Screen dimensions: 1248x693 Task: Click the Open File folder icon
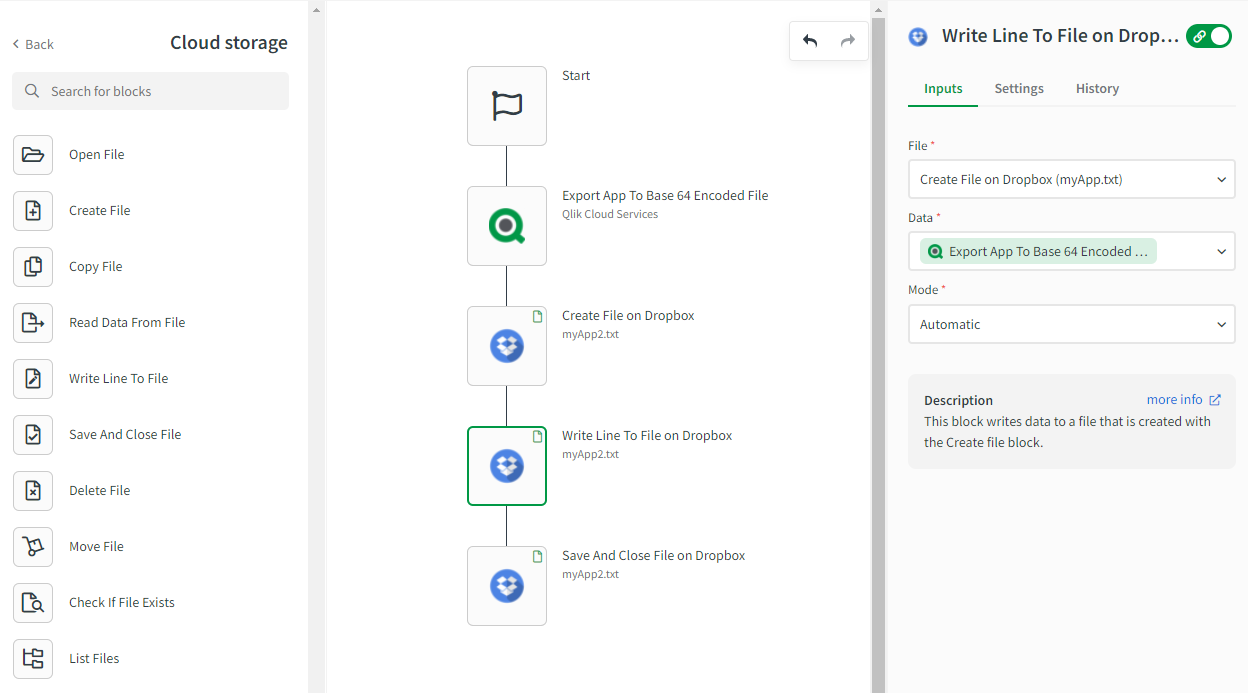pyautogui.click(x=33, y=155)
